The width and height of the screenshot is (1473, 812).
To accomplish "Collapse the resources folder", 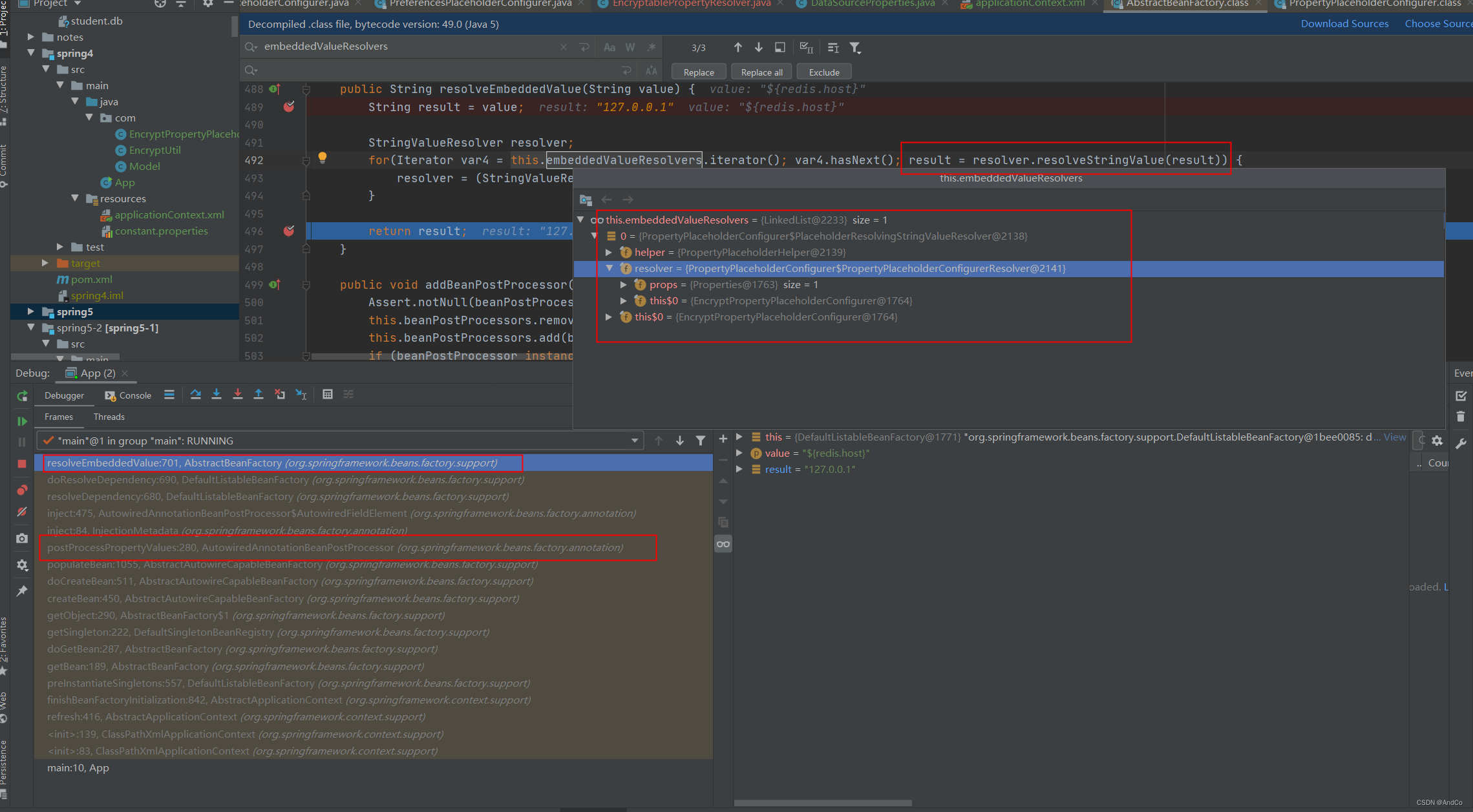I will tap(75, 198).
